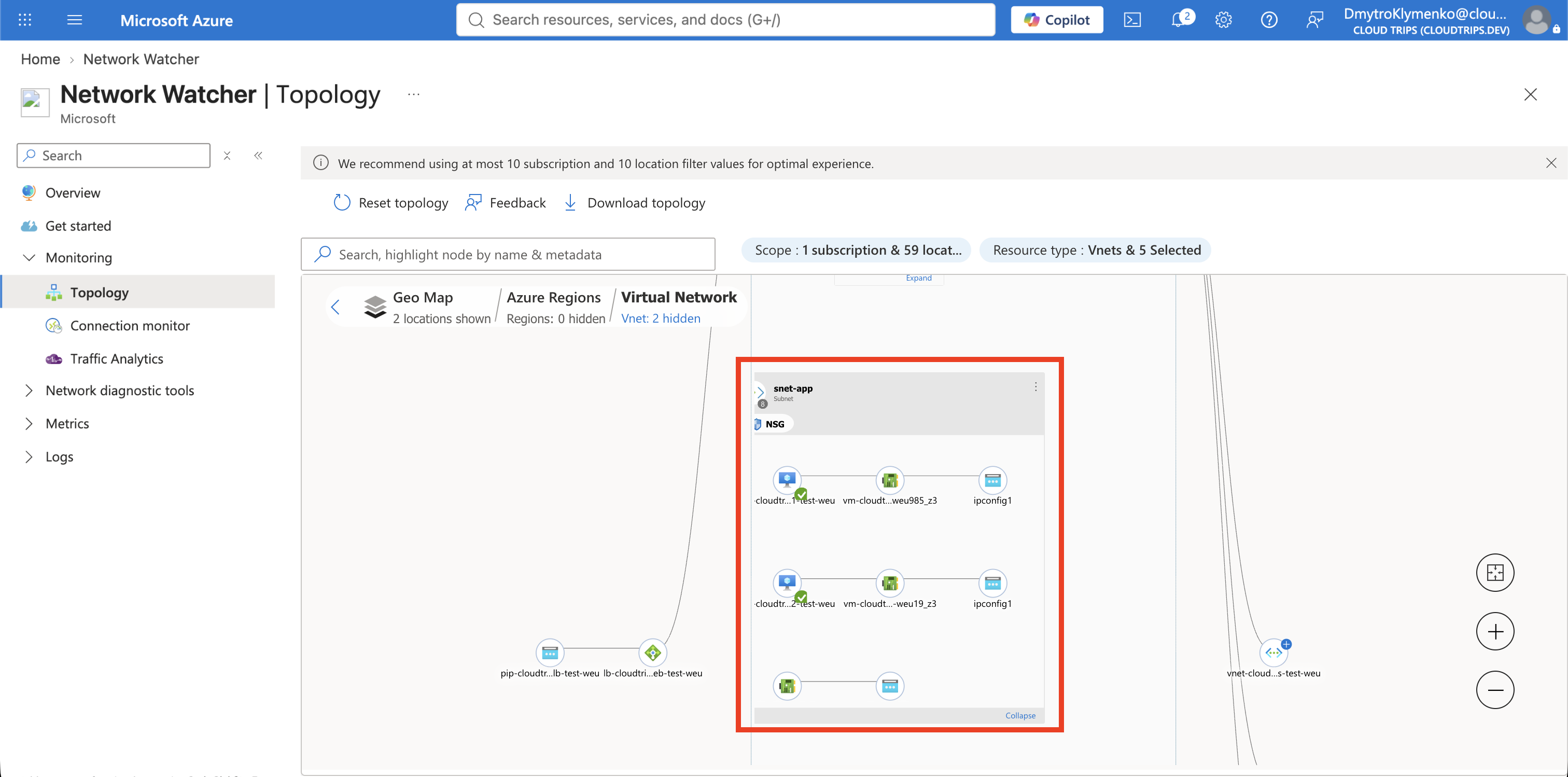Select the unlabeled NIC node in bottom row
Viewport: 1568px width, 777px height.
(787, 686)
